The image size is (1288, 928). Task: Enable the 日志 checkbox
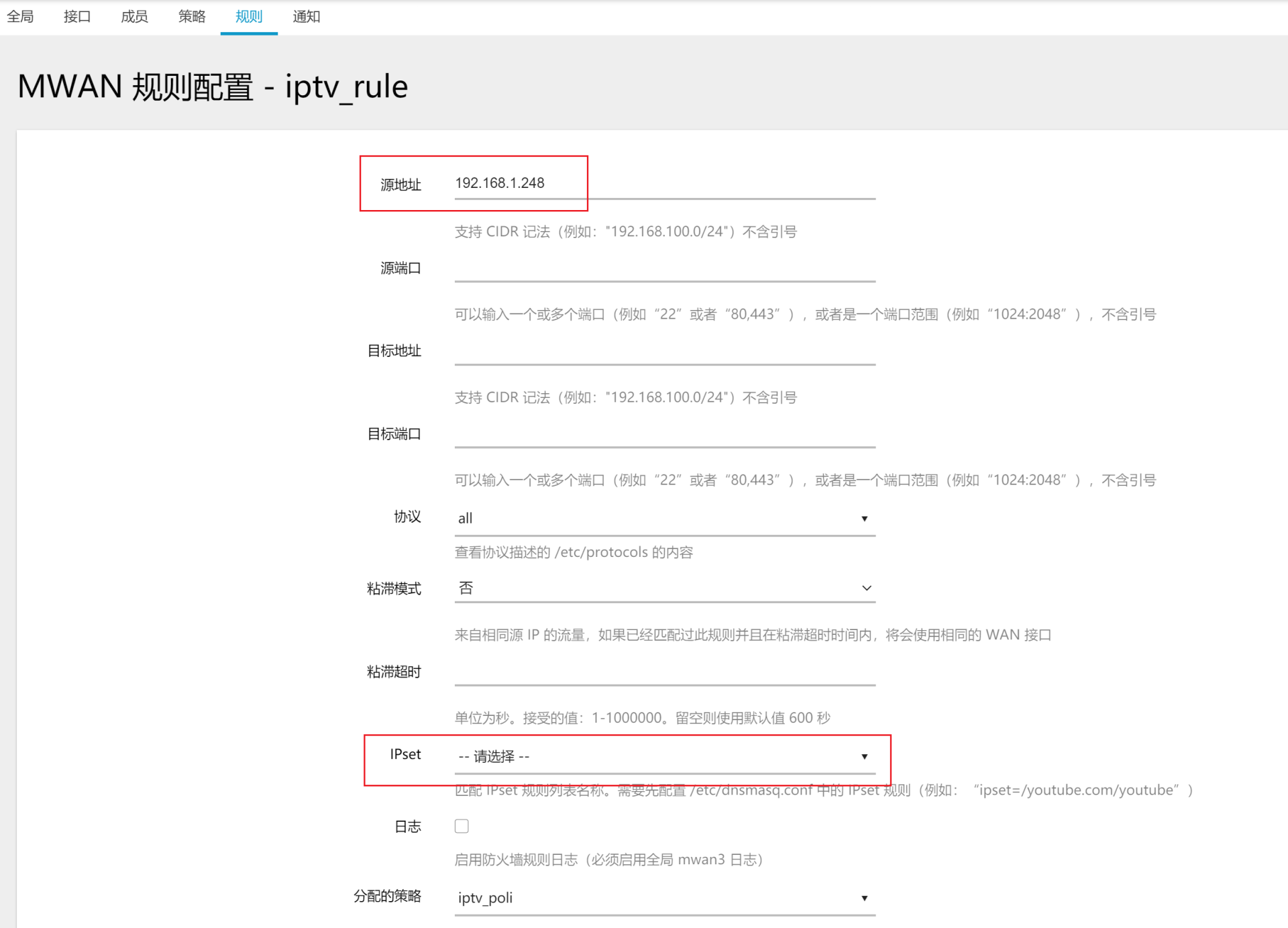[462, 826]
